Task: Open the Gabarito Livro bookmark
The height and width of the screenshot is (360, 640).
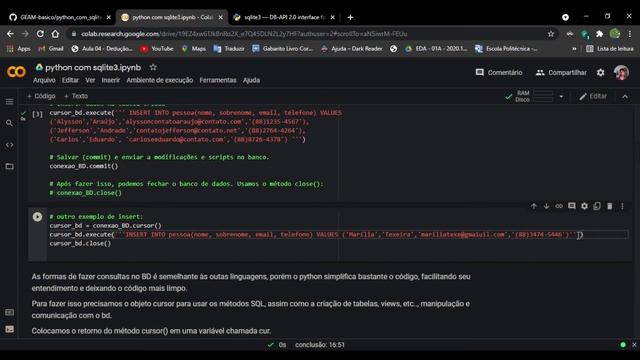Action: click(282, 49)
